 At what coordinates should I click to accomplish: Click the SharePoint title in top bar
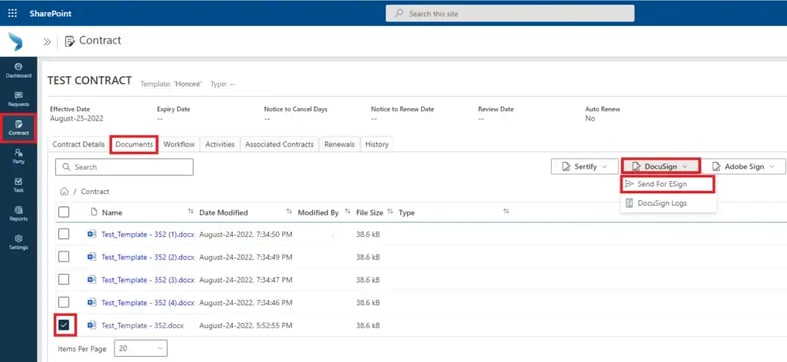point(50,14)
